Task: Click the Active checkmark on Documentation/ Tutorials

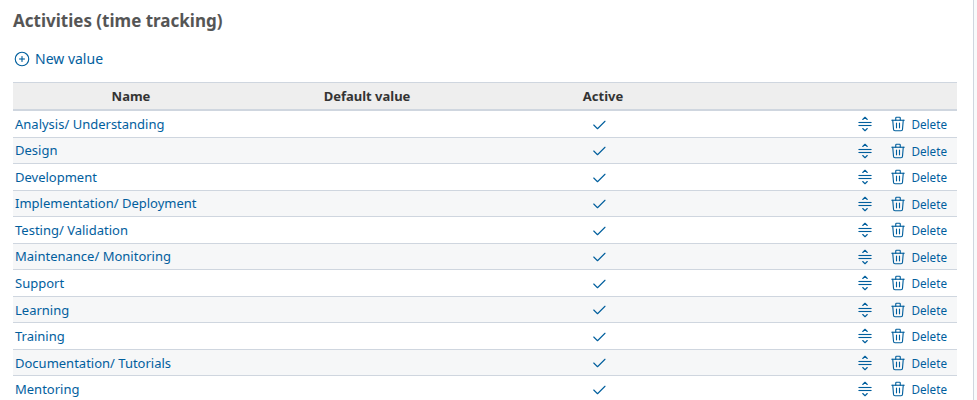Action: pos(599,363)
